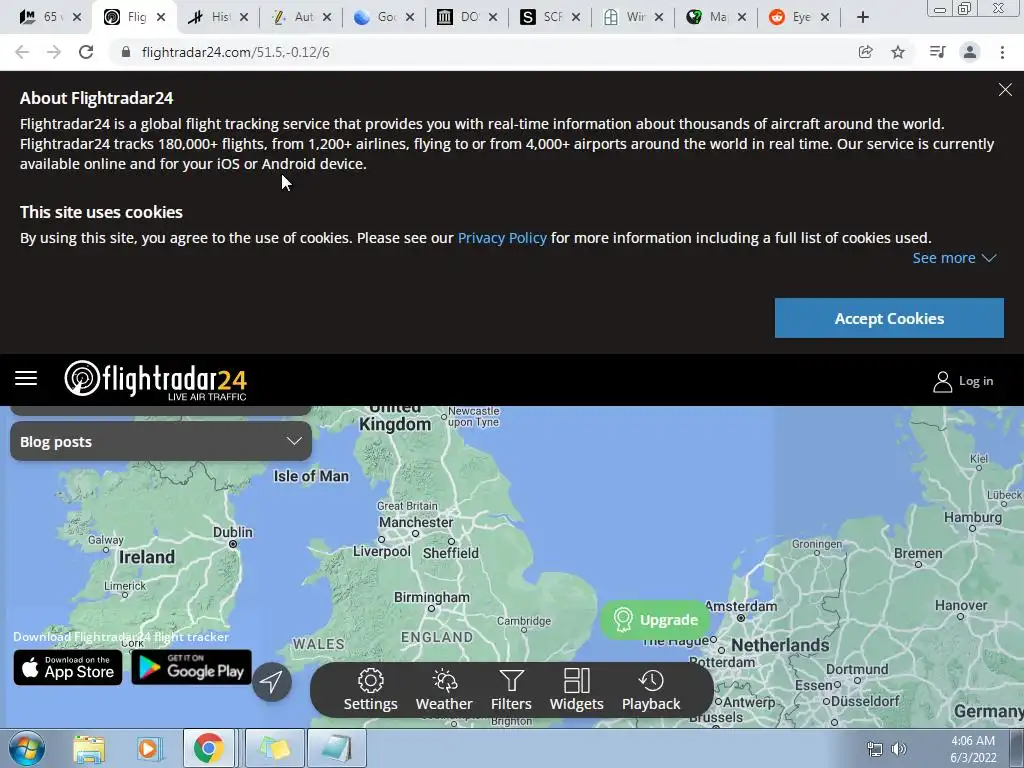Click the Flightradar24 logo
Image resolution: width=1024 pixels, height=768 pixels.
(x=155, y=380)
